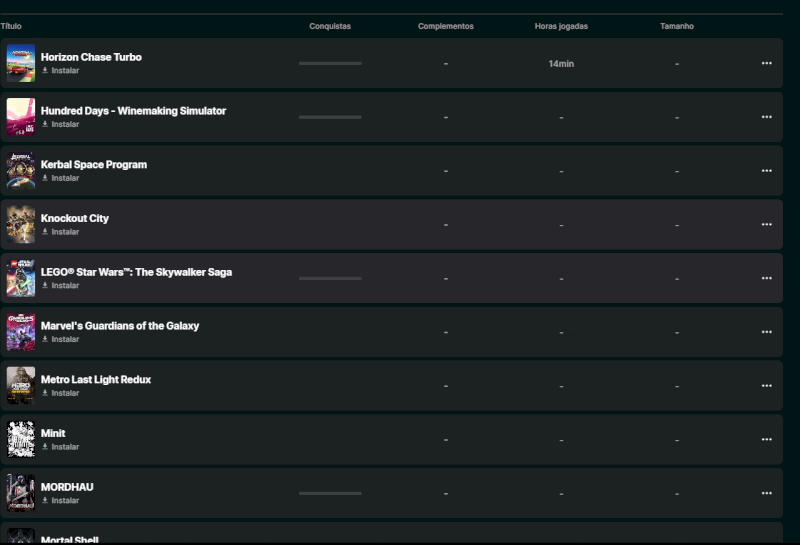This screenshot has width=800, height=545.
Task: Open options for Marvel's Guardians of the Galaxy
Action: click(766, 332)
